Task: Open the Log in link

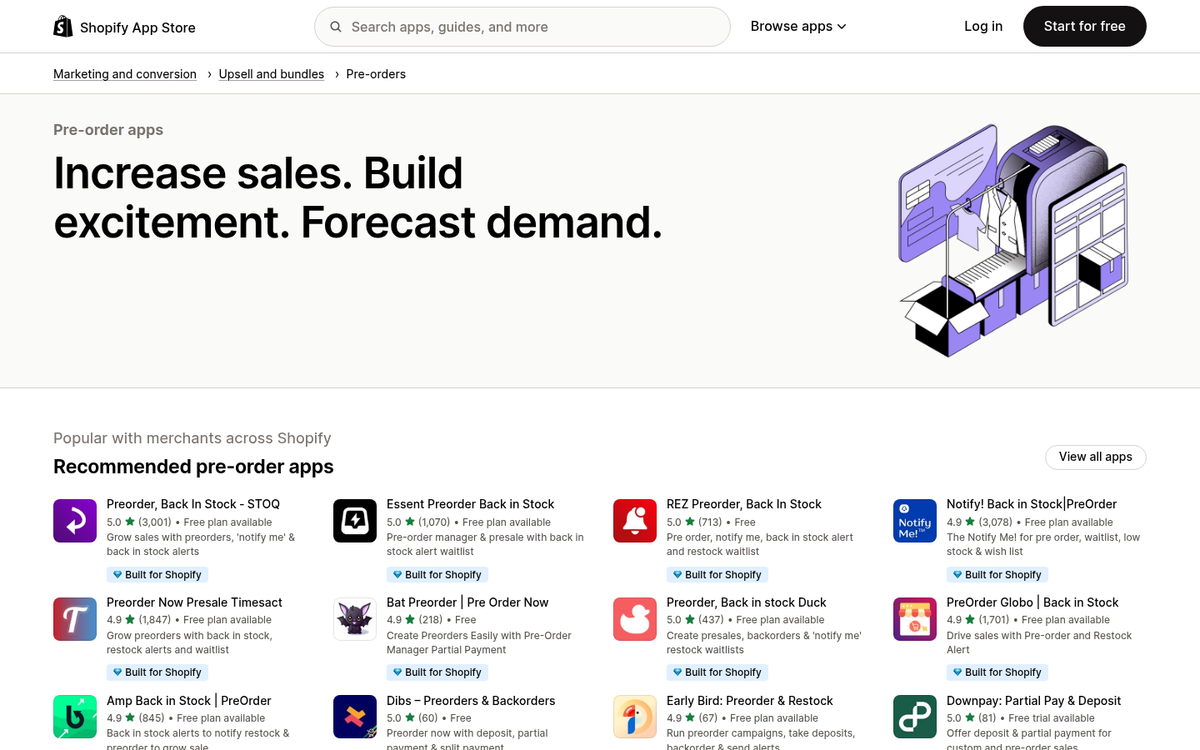Action: (x=983, y=26)
